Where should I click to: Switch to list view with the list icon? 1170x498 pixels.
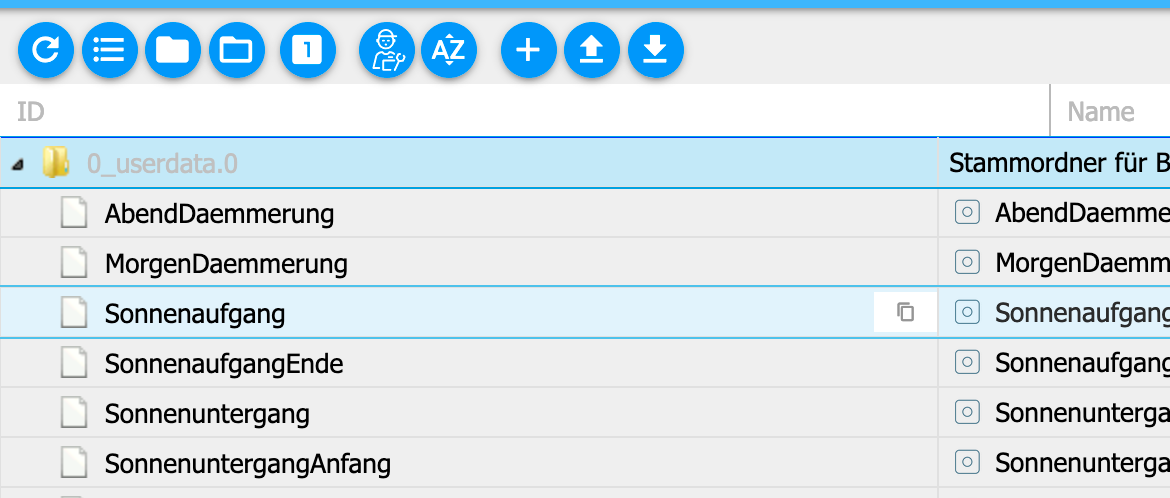coord(110,51)
